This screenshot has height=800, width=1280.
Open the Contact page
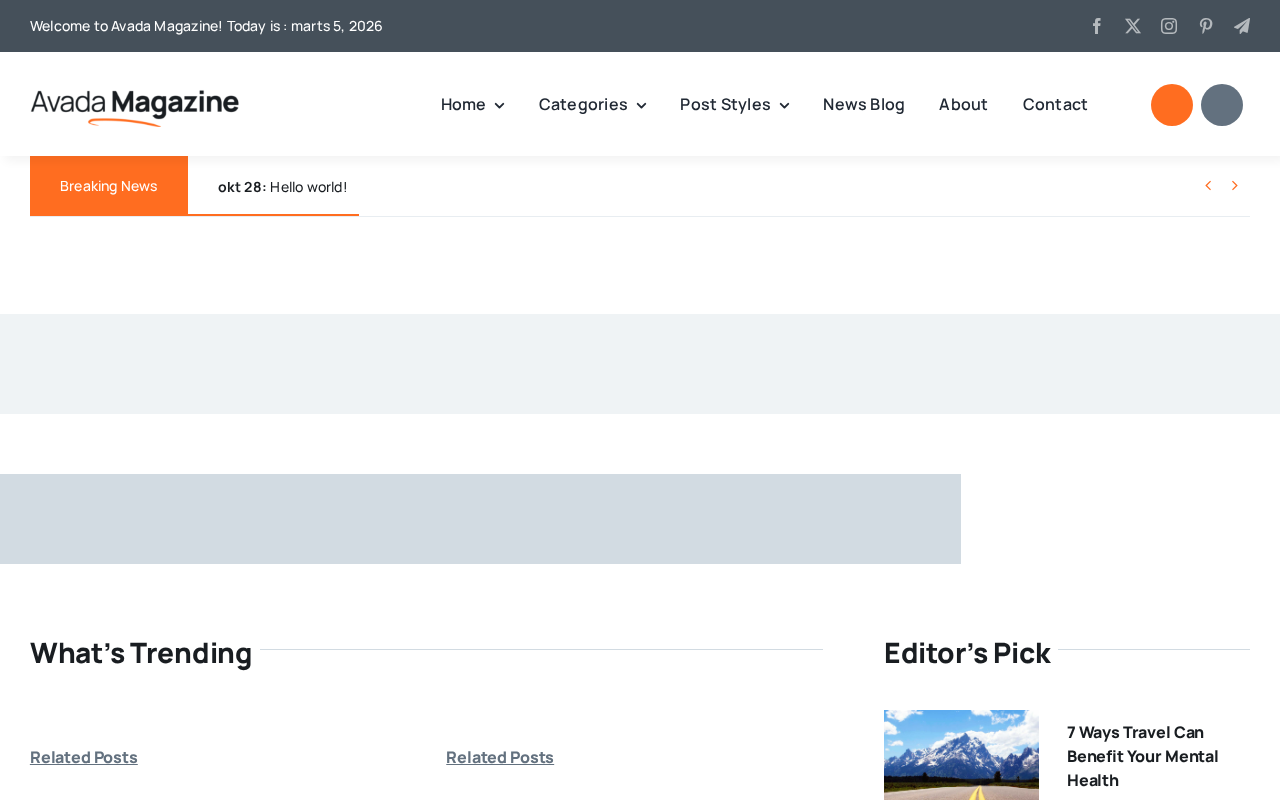[1055, 104]
